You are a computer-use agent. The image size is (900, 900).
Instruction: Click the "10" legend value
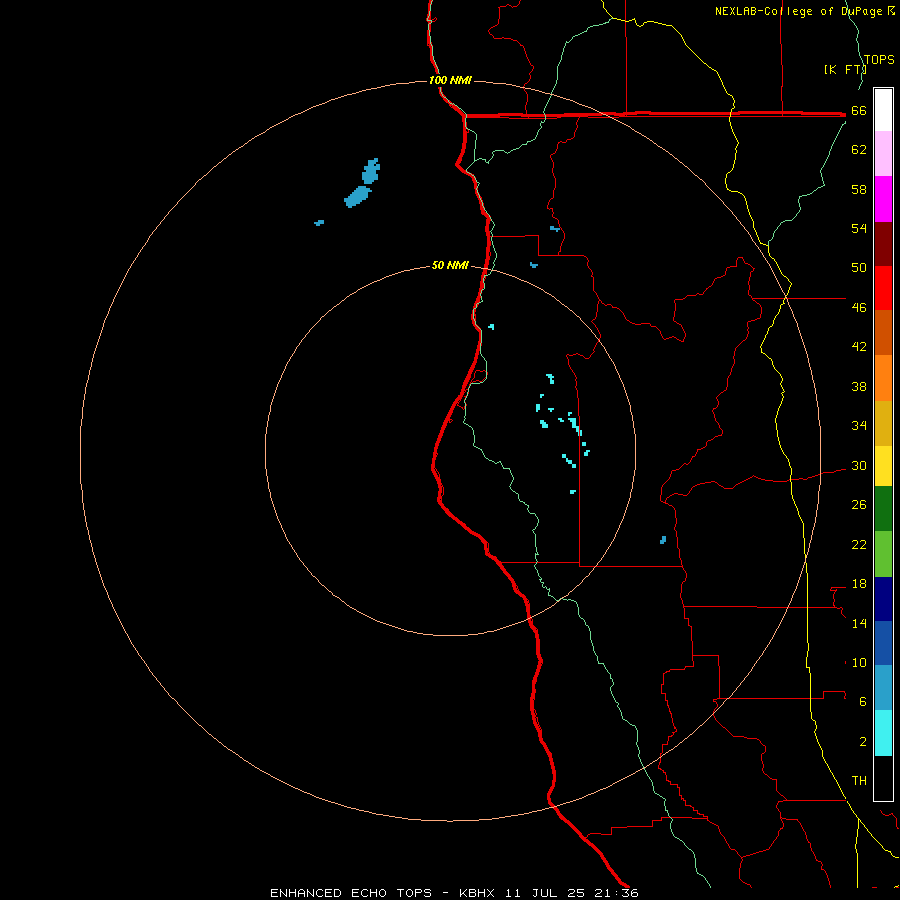pyautogui.click(x=859, y=663)
